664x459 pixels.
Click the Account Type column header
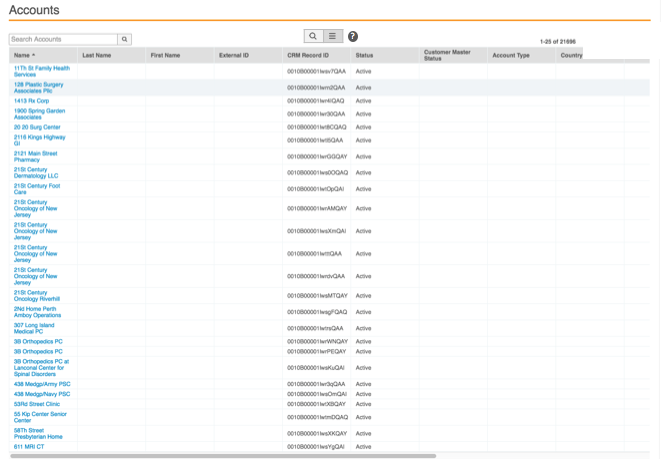tap(510, 55)
